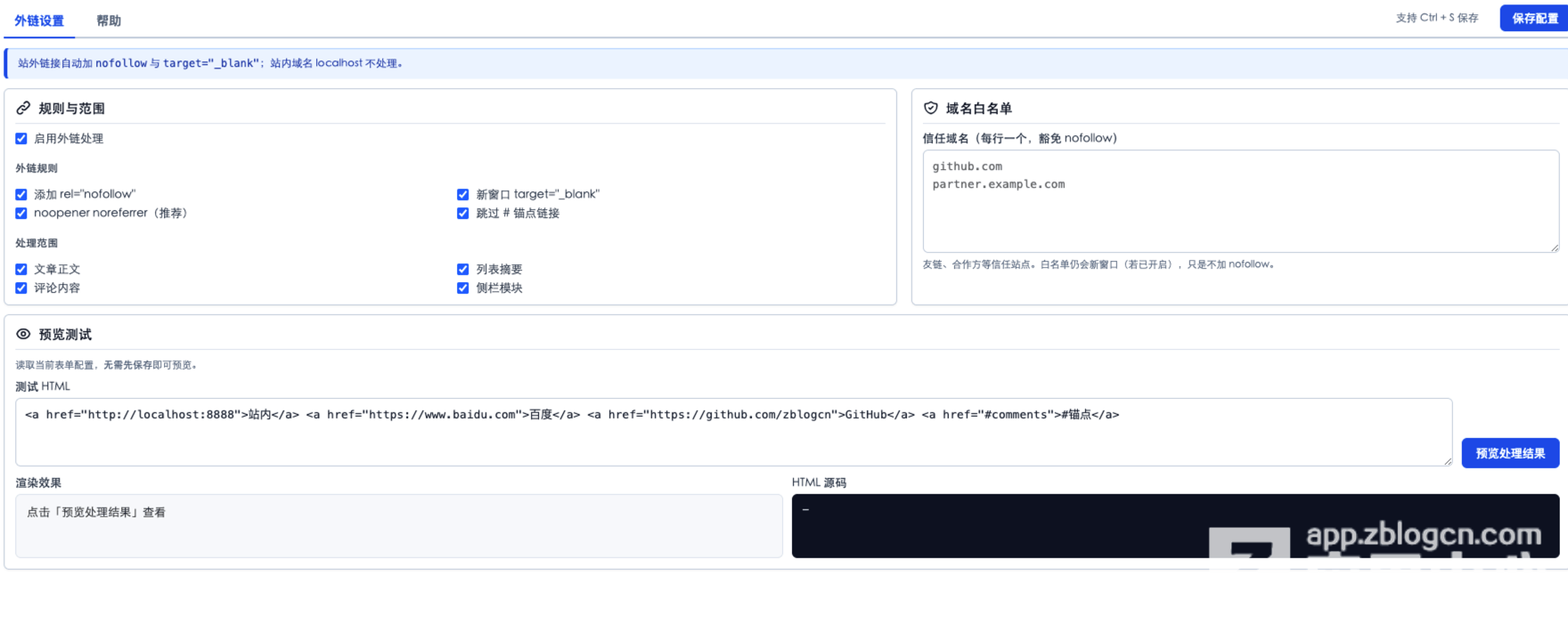
Task: Click the eye icon beside 预览测试
Action: (23, 334)
